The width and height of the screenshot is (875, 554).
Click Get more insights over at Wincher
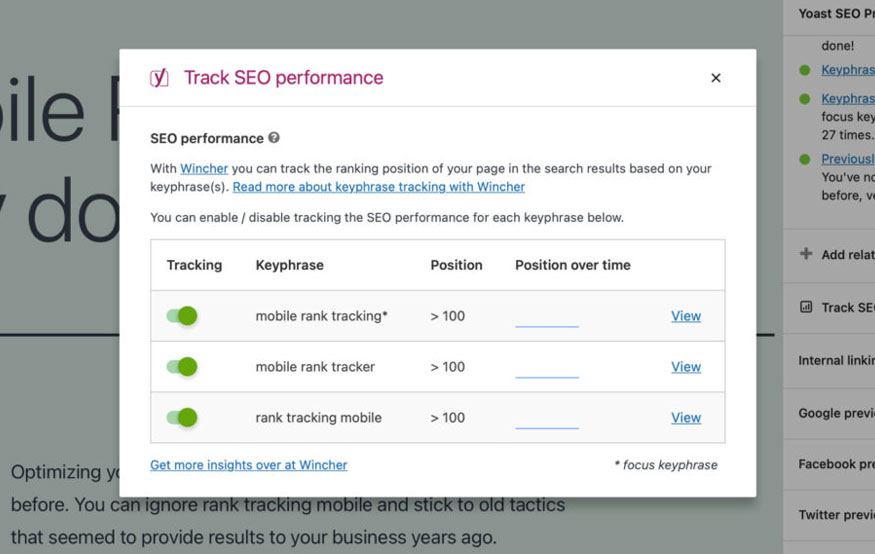248,465
